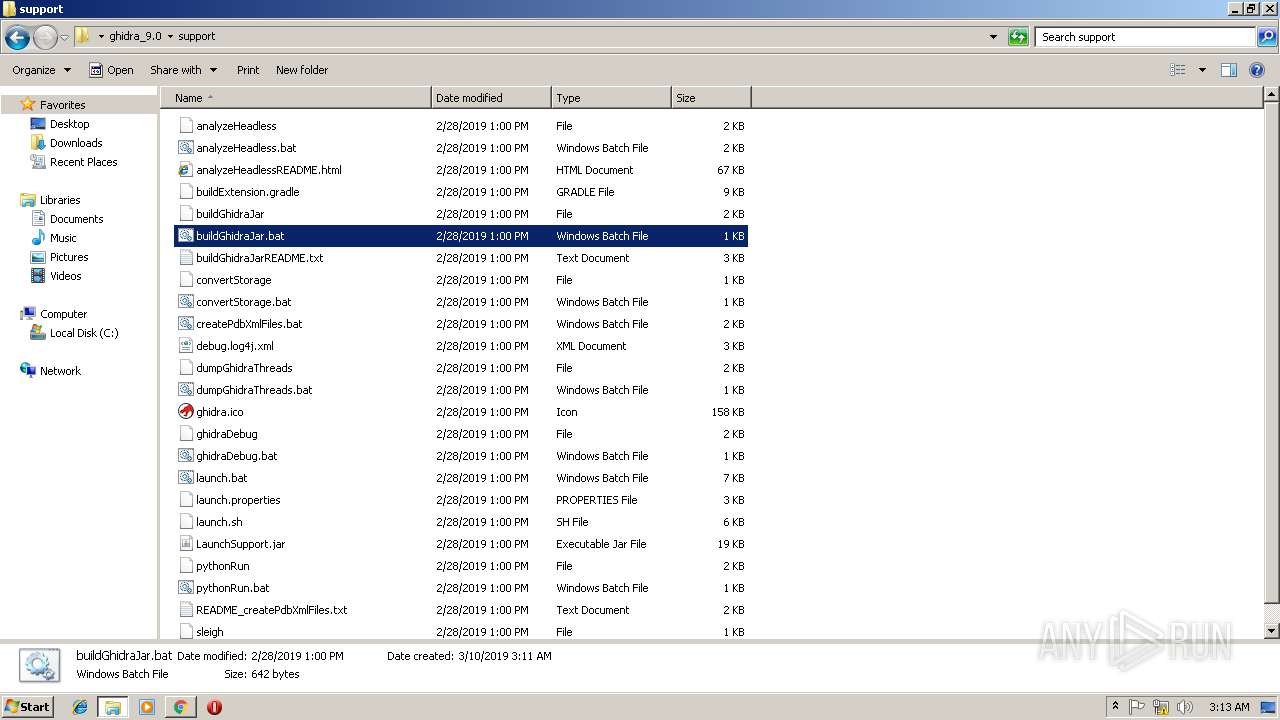This screenshot has height=720, width=1280.
Task: Select the dumpGhidraThreads.bat file name
Action: [254, 390]
